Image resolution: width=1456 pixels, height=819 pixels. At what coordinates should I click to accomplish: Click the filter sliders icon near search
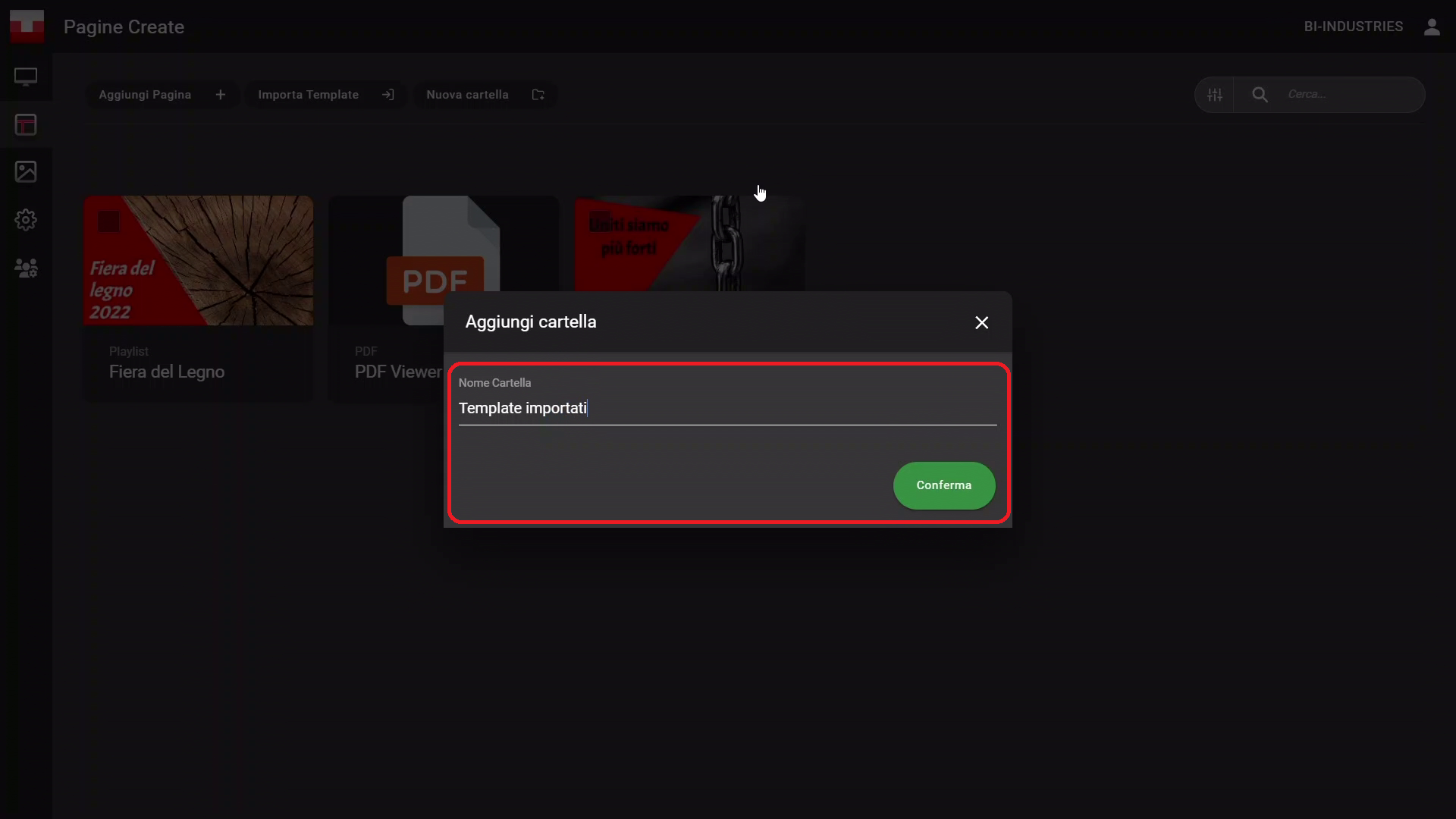click(1215, 95)
